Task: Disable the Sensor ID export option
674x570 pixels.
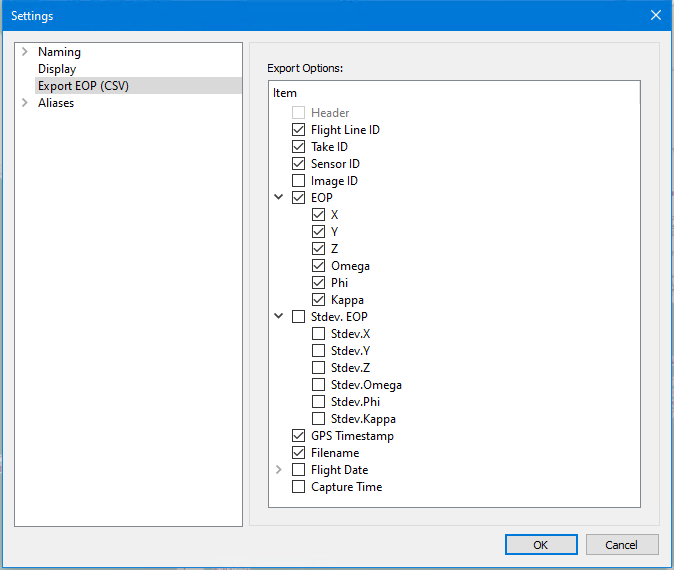Action: click(x=298, y=164)
